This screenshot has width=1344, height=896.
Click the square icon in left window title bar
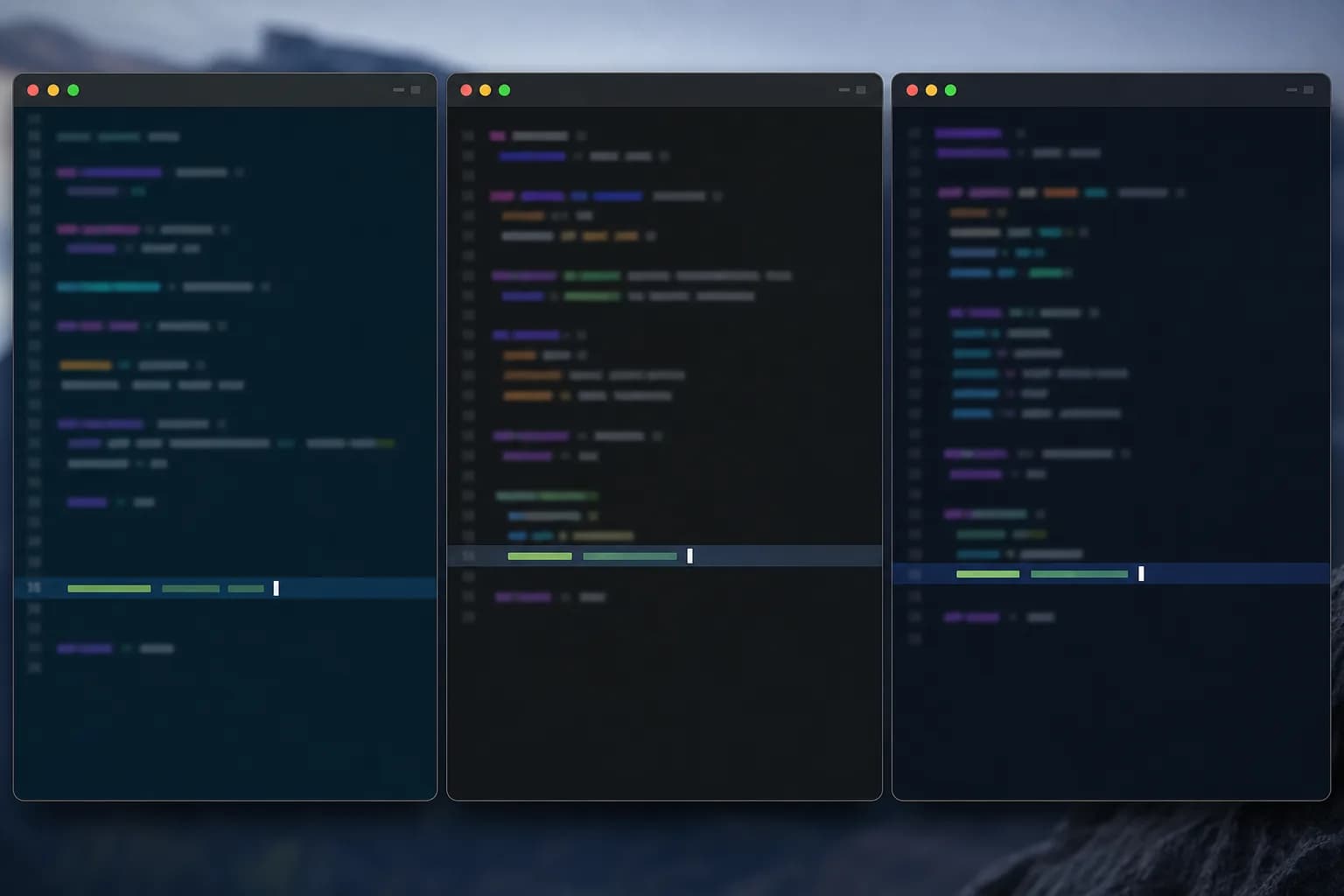pyautogui.click(x=416, y=90)
